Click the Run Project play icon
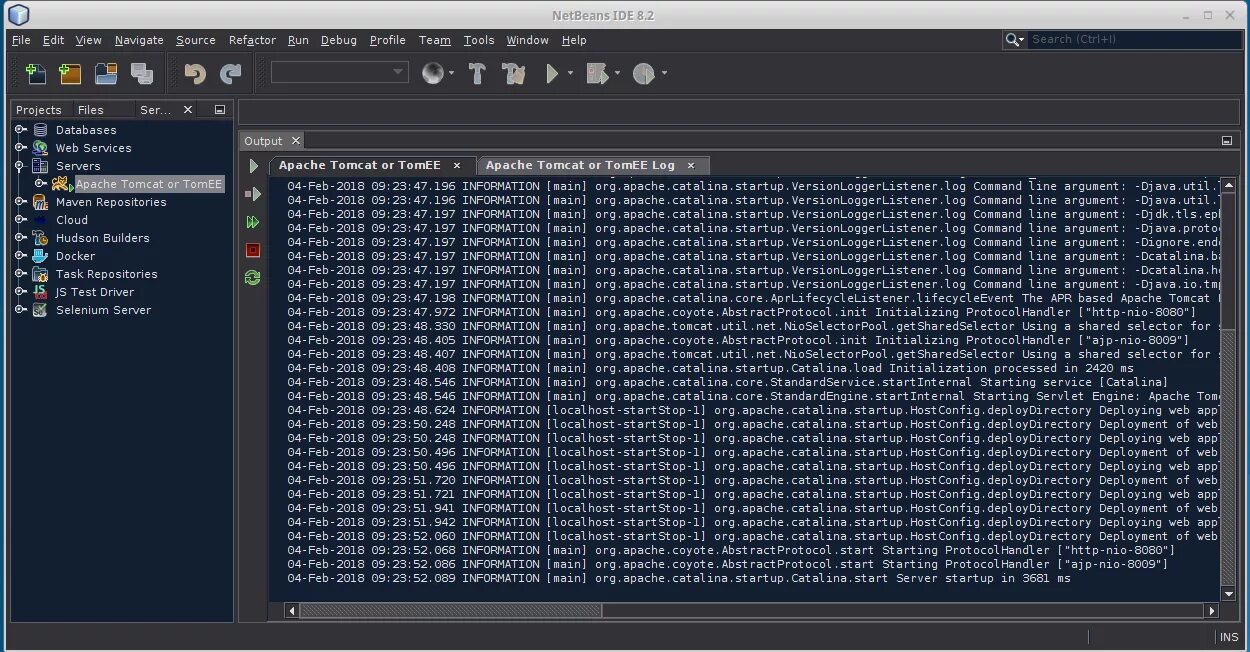 pos(552,73)
